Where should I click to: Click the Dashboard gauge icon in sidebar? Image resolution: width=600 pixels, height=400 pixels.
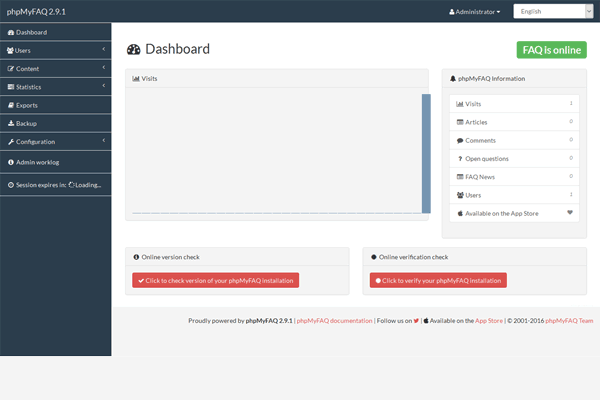(x=11, y=33)
